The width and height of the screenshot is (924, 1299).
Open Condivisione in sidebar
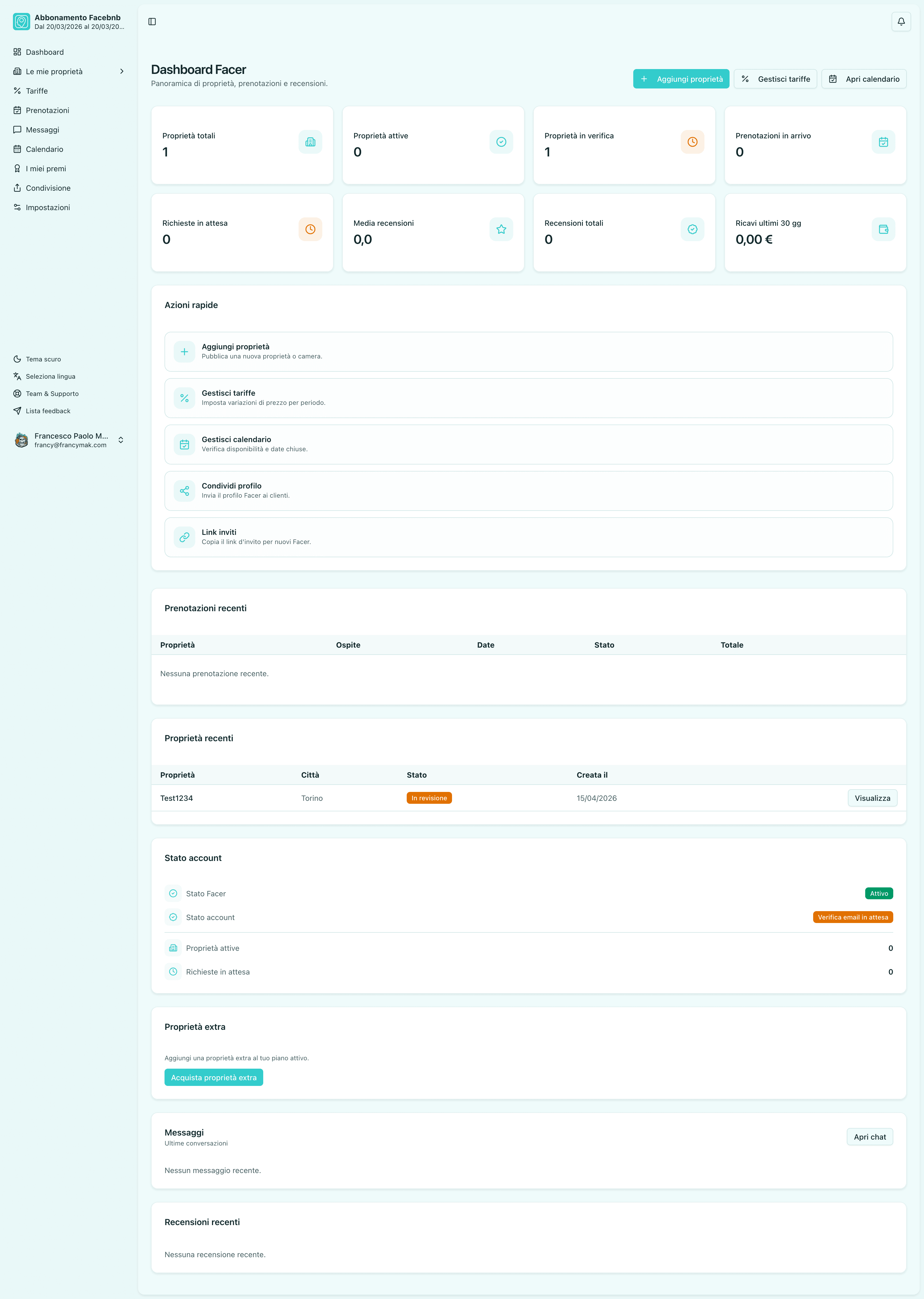click(x=69, y=188)
